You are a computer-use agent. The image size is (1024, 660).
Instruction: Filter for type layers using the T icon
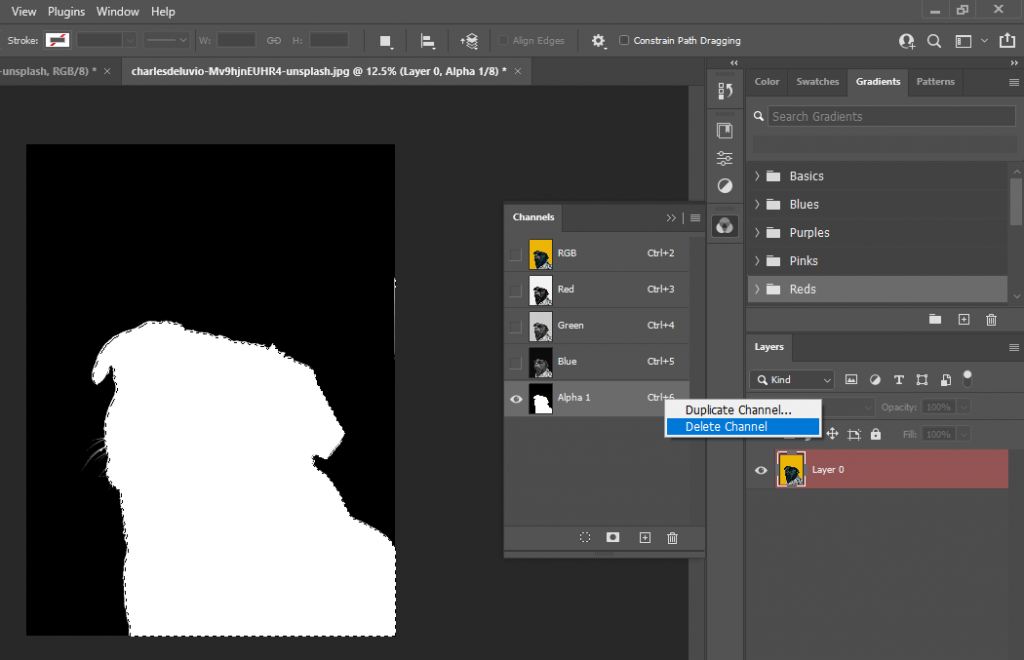pos(898,379)
